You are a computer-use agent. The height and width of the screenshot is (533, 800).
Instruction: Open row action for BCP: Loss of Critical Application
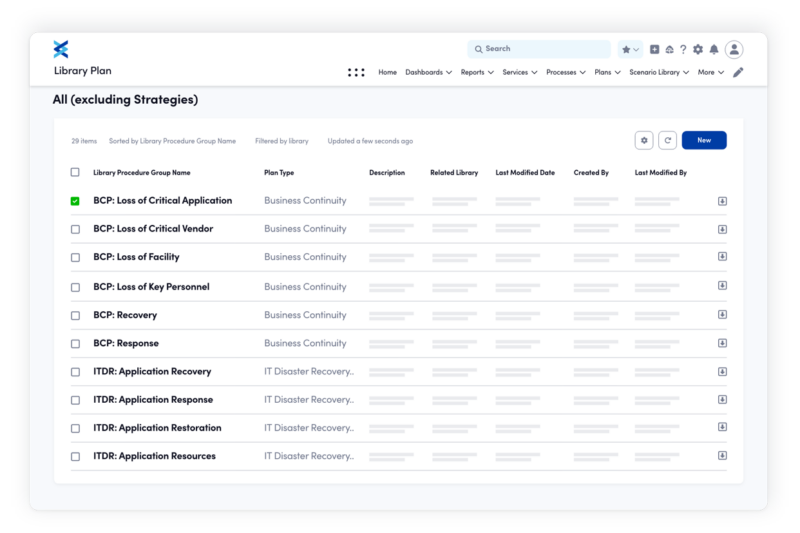pos(722,201)
